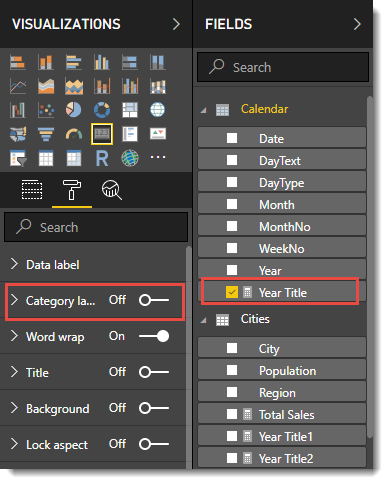Select the stacked area chart visual
The width and height of the screenshot is (388, 484).
[x=74, y=86]
